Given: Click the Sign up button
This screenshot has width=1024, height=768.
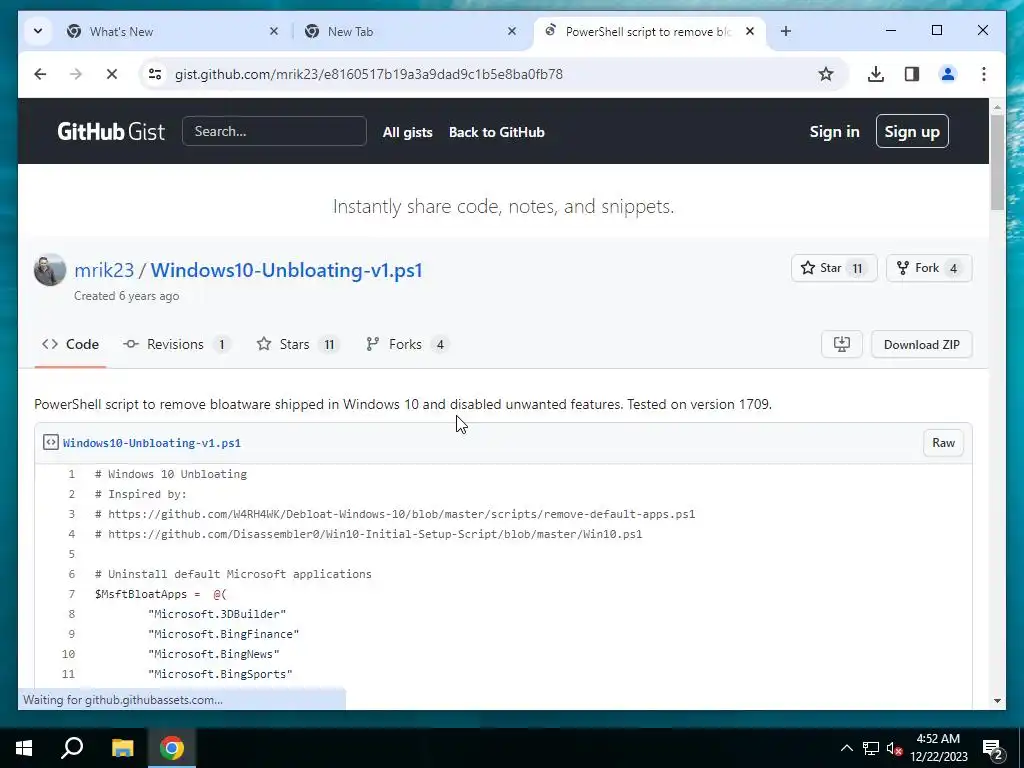Looking at the screenshot, I should [x=912, y=131].
